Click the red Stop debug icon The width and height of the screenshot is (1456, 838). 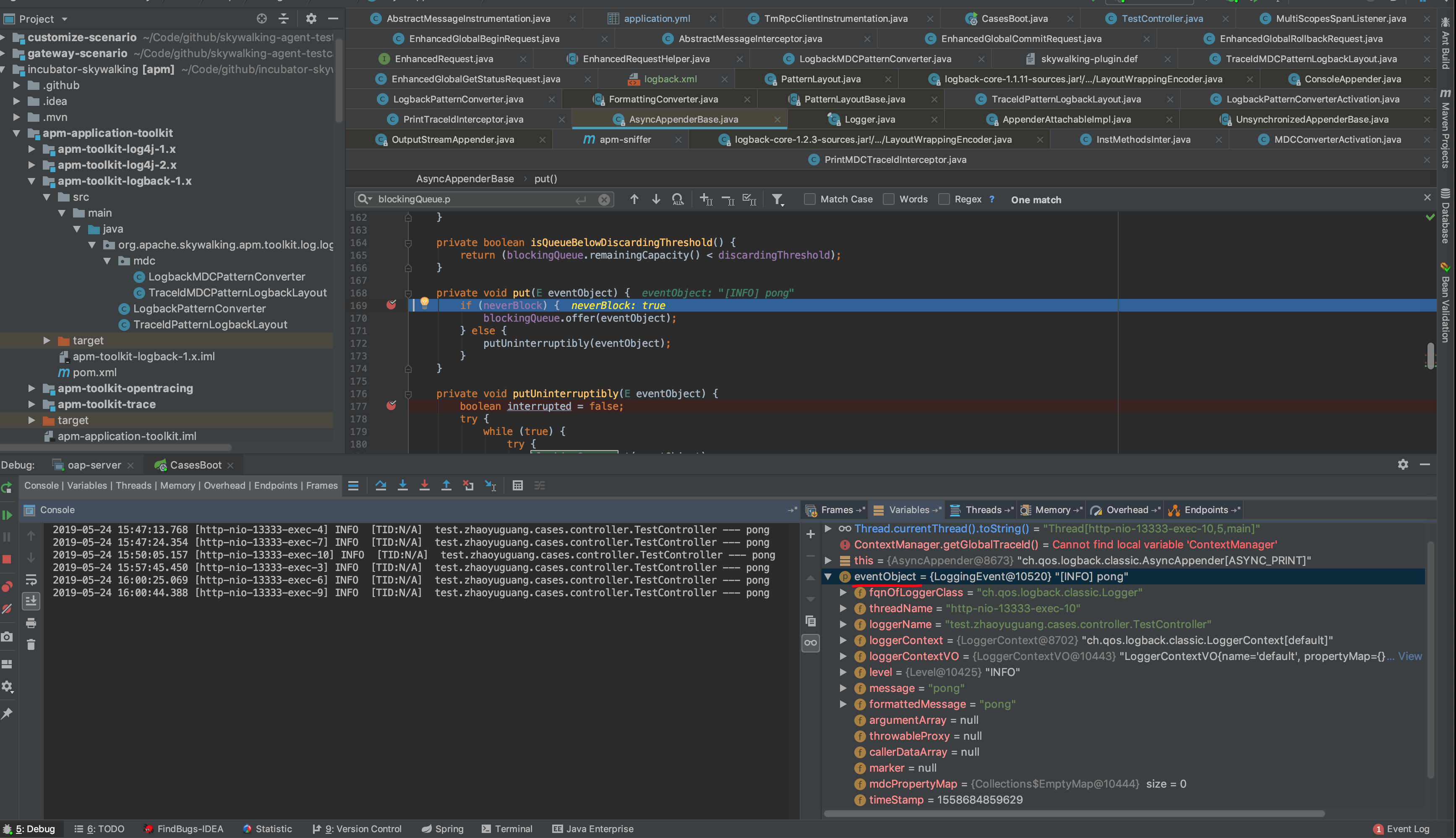[8, 559]
